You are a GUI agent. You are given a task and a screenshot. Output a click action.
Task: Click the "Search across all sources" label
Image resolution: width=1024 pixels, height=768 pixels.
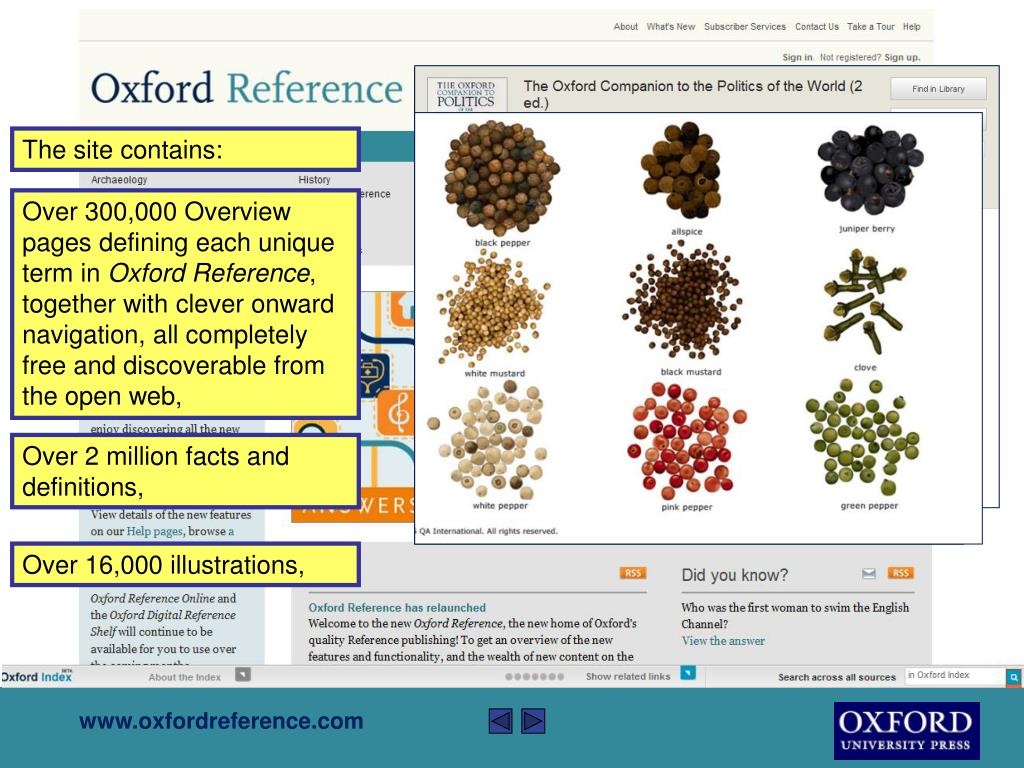[837, 677]
